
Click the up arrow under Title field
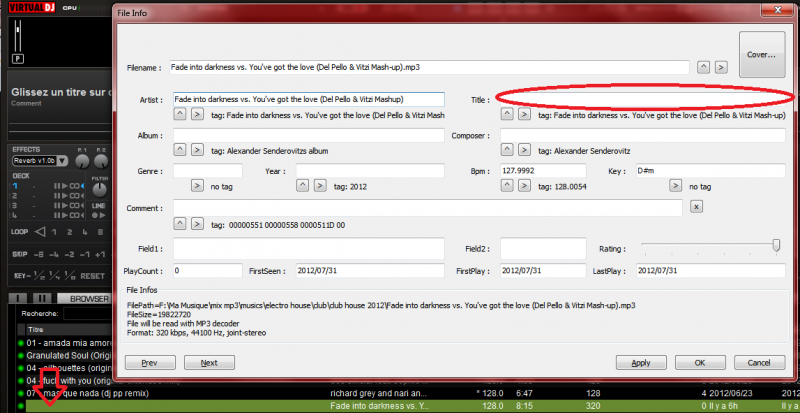(x=507, y=114)
